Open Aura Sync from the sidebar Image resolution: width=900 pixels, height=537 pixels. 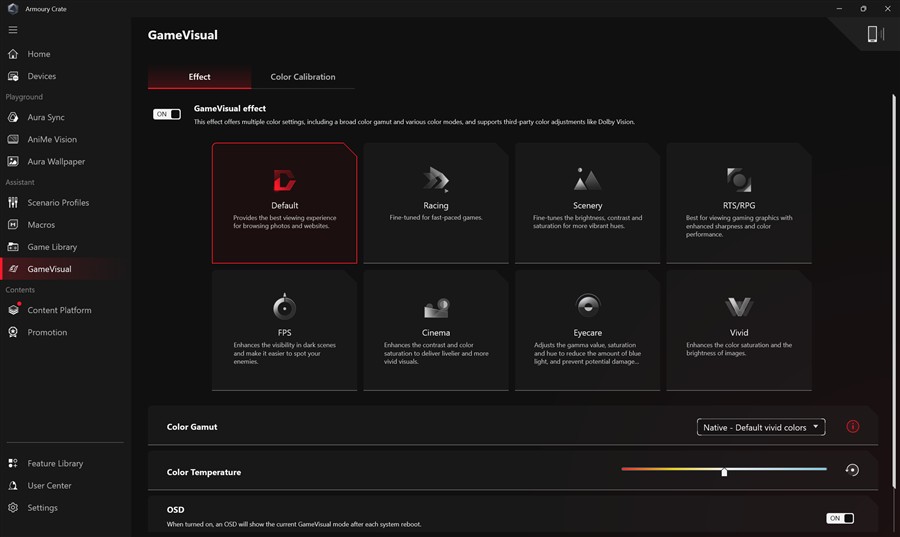tap(46, 117)
